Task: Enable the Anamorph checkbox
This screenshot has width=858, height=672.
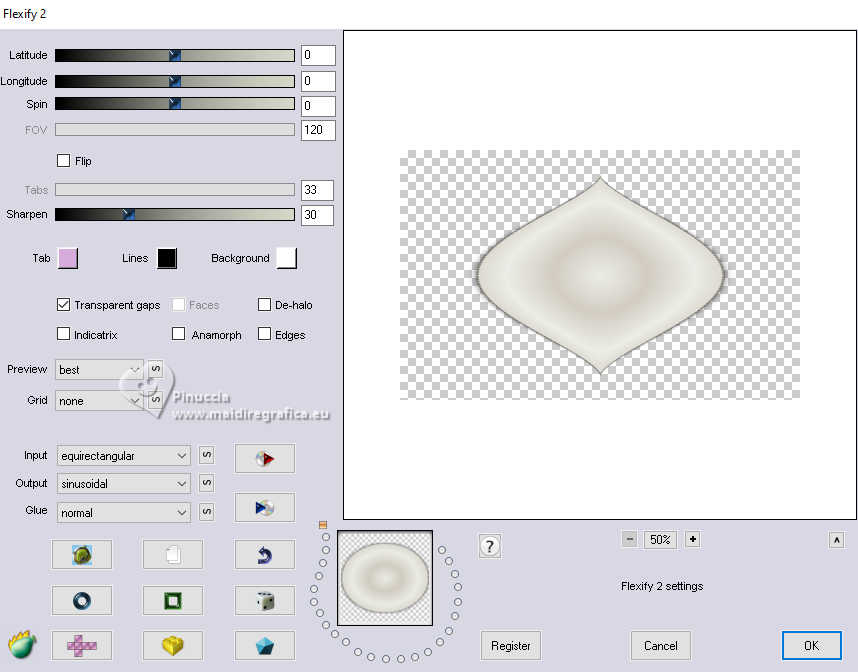Action: pos(178,334)
